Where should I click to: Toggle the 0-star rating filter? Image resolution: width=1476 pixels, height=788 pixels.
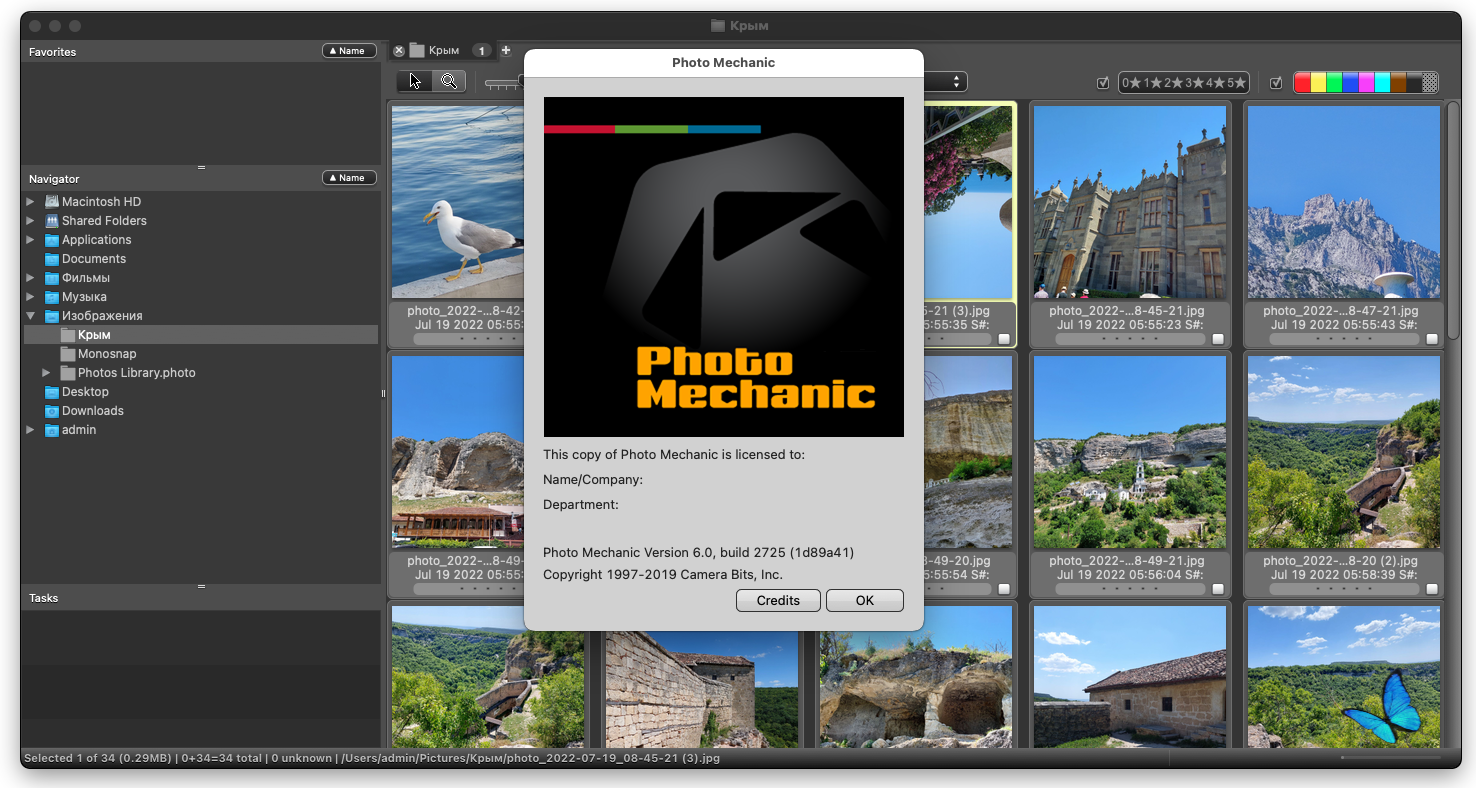click(1132, 83)
